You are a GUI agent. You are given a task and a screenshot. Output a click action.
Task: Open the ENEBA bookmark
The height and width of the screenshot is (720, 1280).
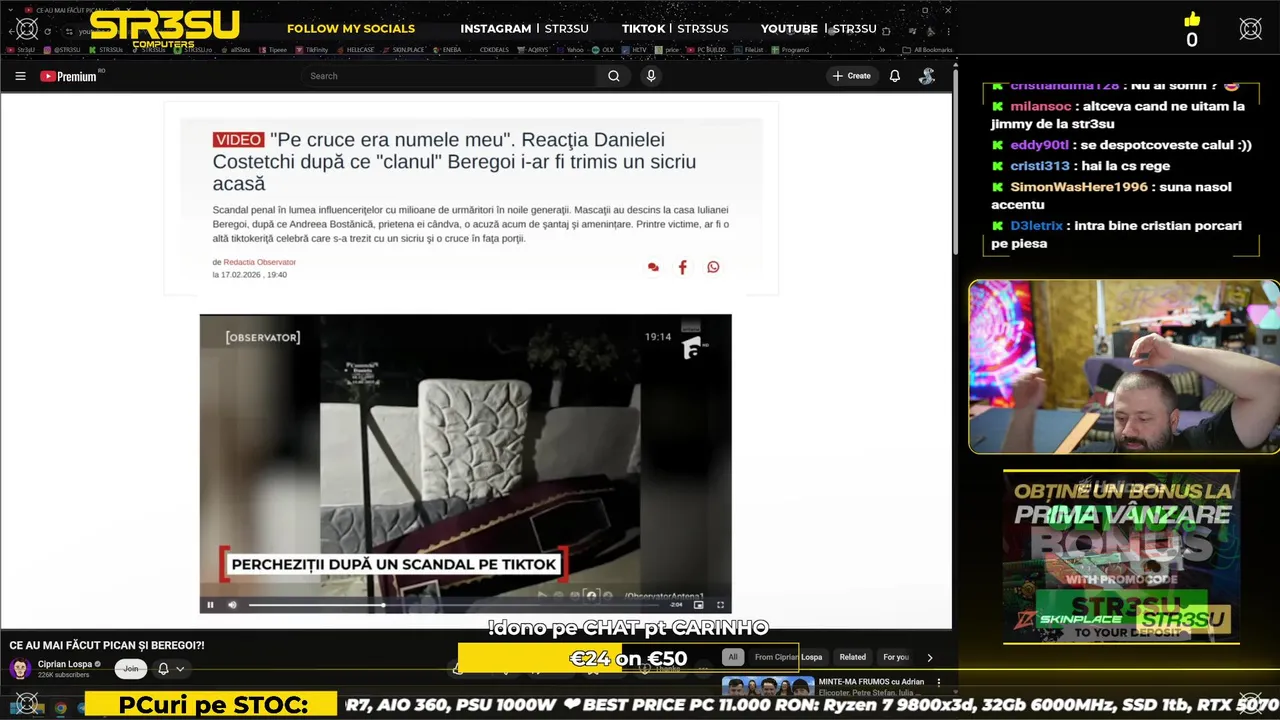point(448,49)
